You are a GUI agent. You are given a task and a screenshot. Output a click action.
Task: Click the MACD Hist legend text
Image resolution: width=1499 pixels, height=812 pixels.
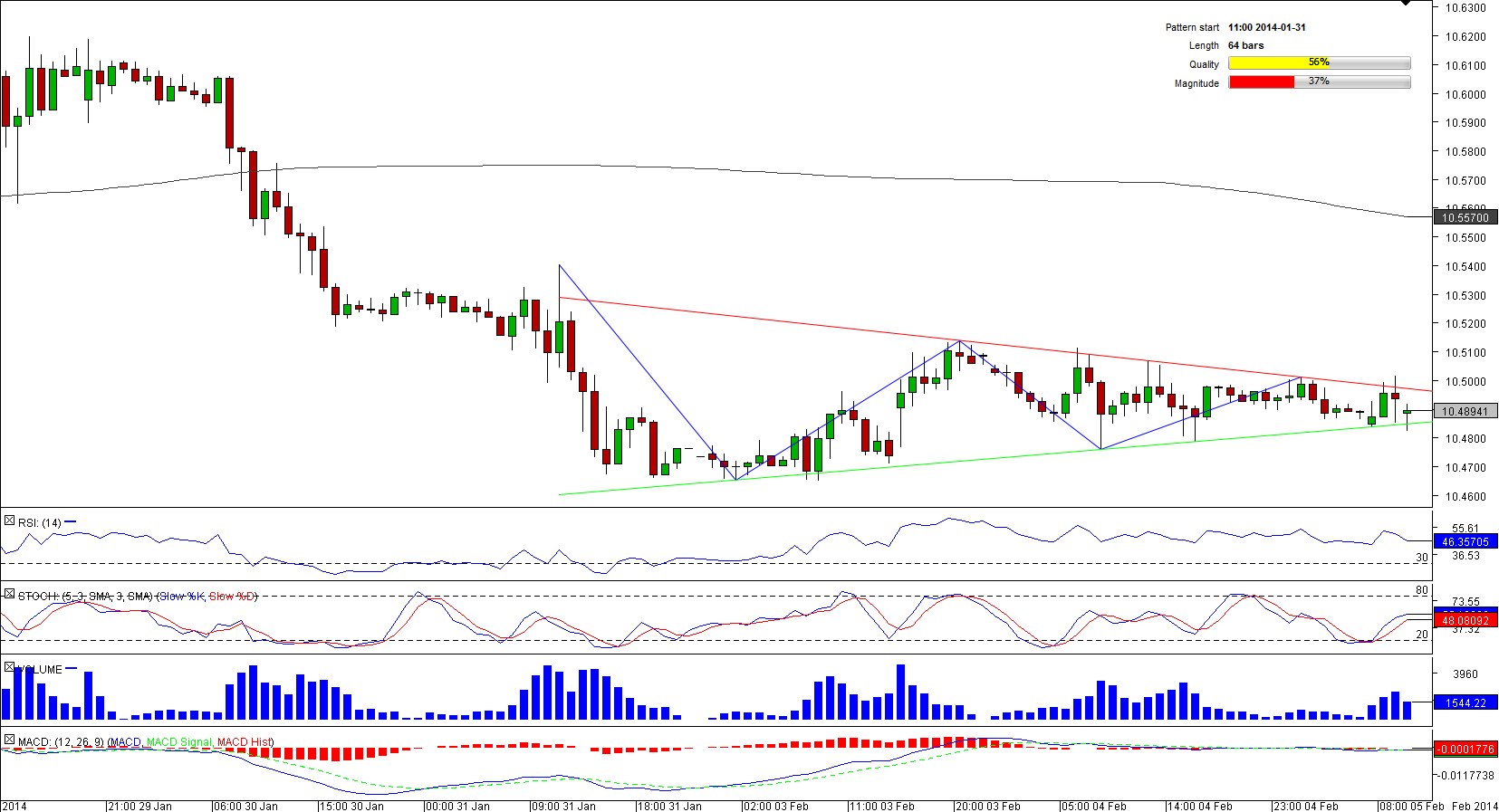tap(244, 742)
